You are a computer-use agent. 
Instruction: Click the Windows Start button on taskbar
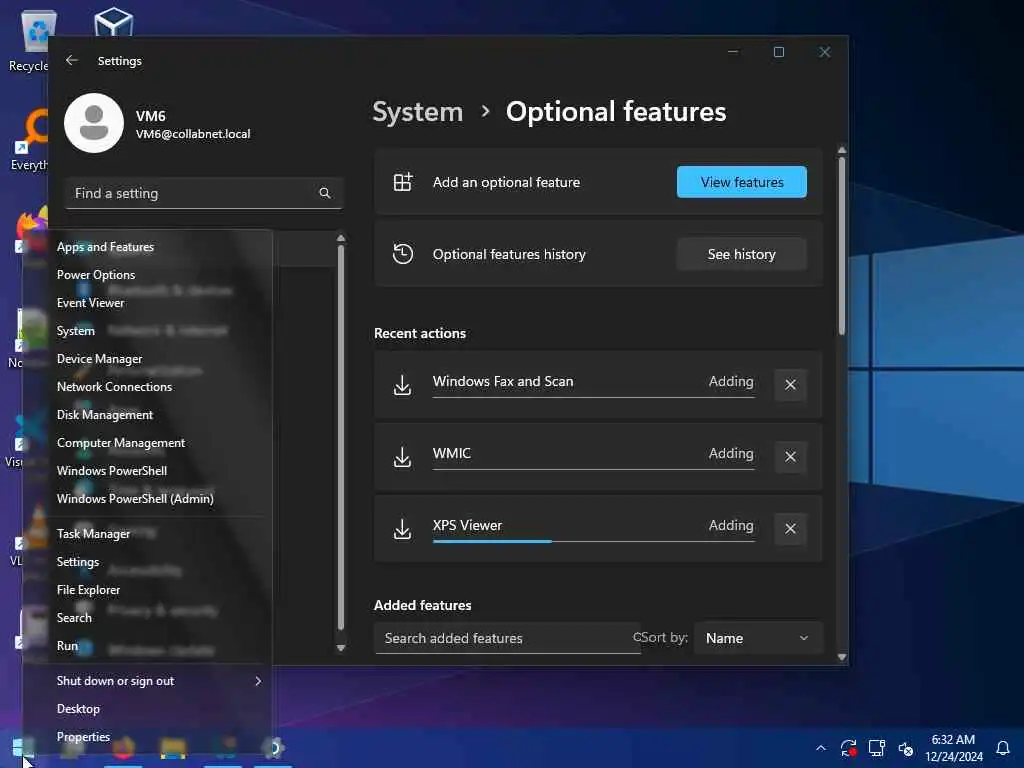[23, 747]
